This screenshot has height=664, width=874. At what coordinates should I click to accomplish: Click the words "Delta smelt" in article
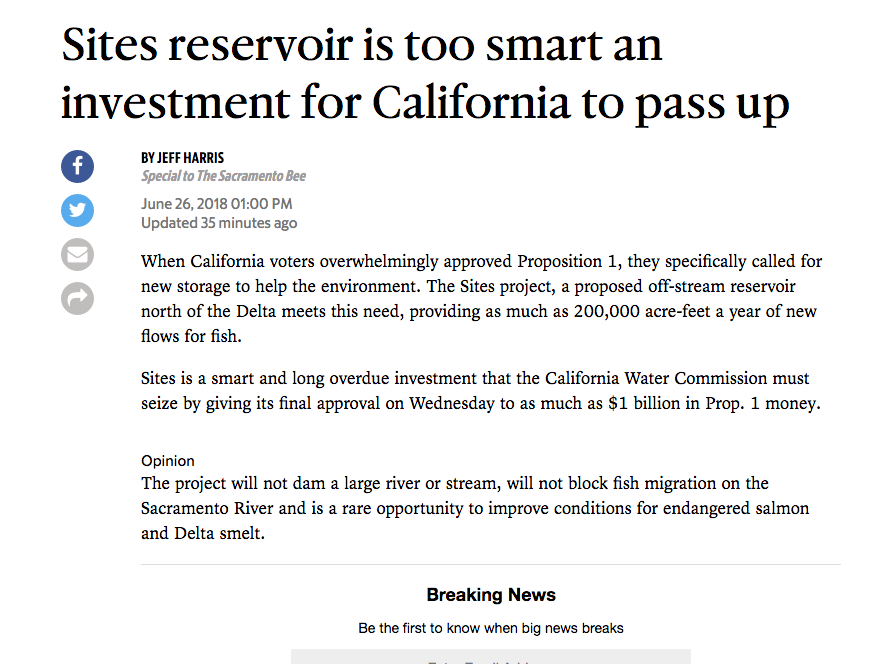[x=219, y=534]
